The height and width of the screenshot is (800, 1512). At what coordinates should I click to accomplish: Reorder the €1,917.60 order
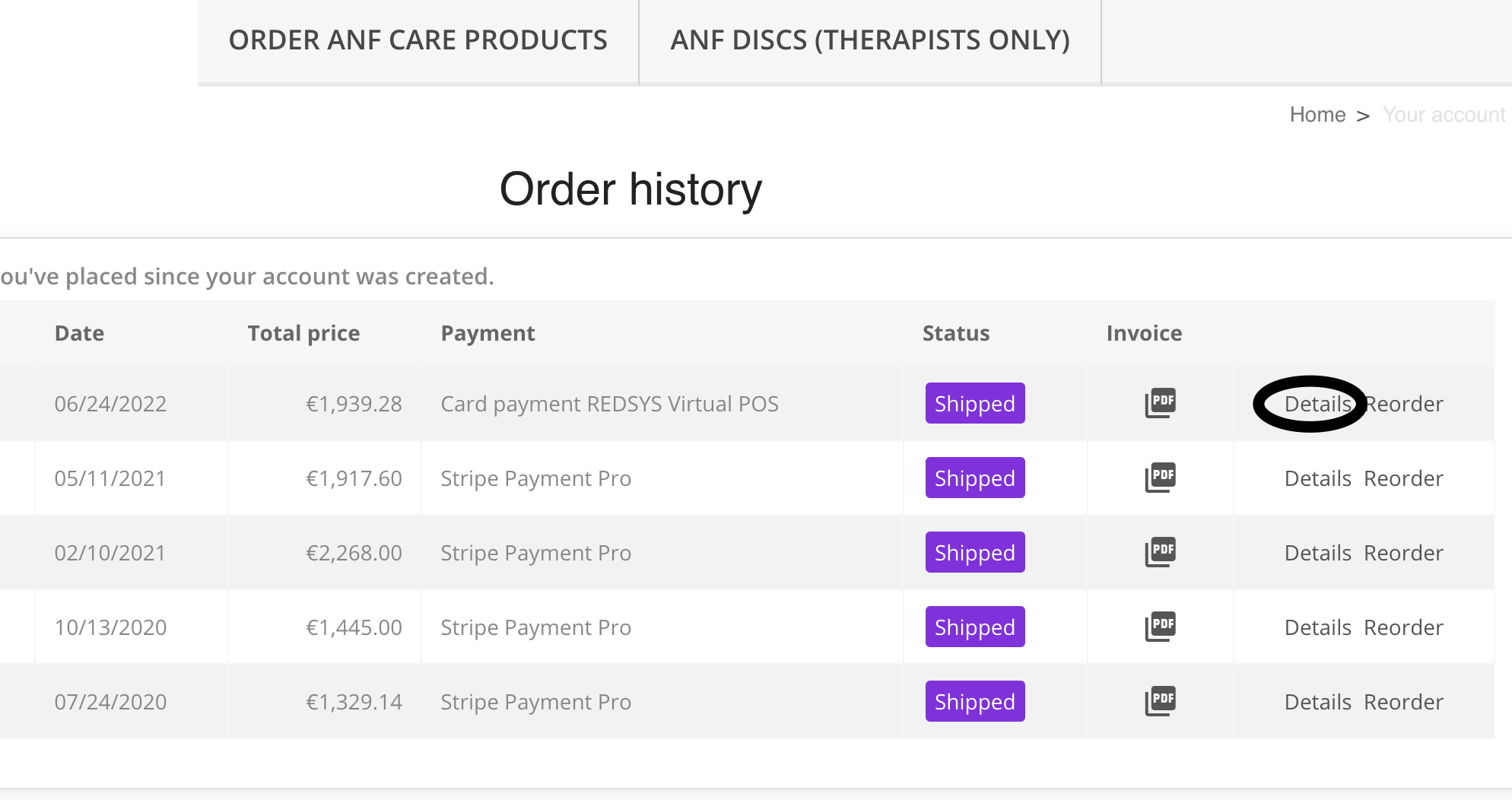click(1404, 478)
